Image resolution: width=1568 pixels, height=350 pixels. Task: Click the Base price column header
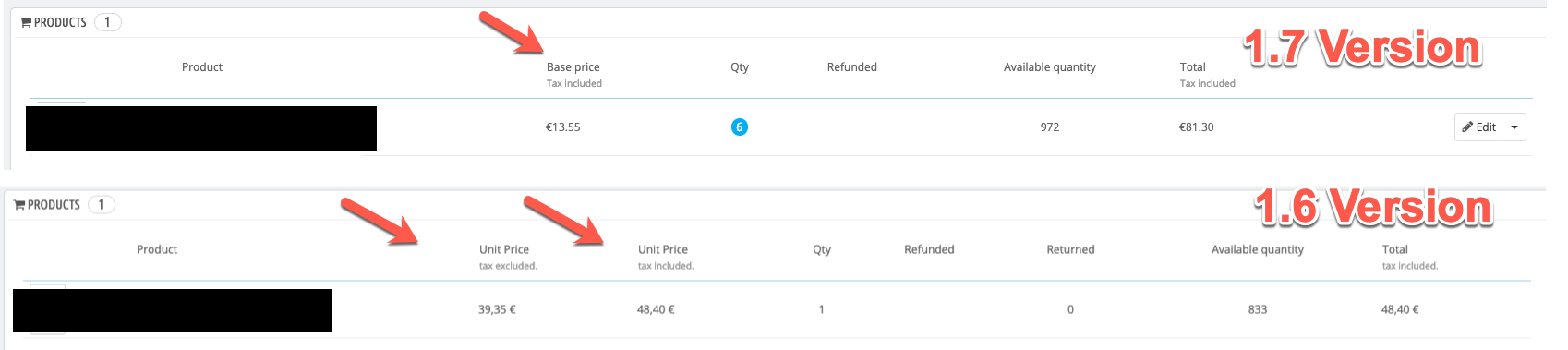[x=573, y=67]
